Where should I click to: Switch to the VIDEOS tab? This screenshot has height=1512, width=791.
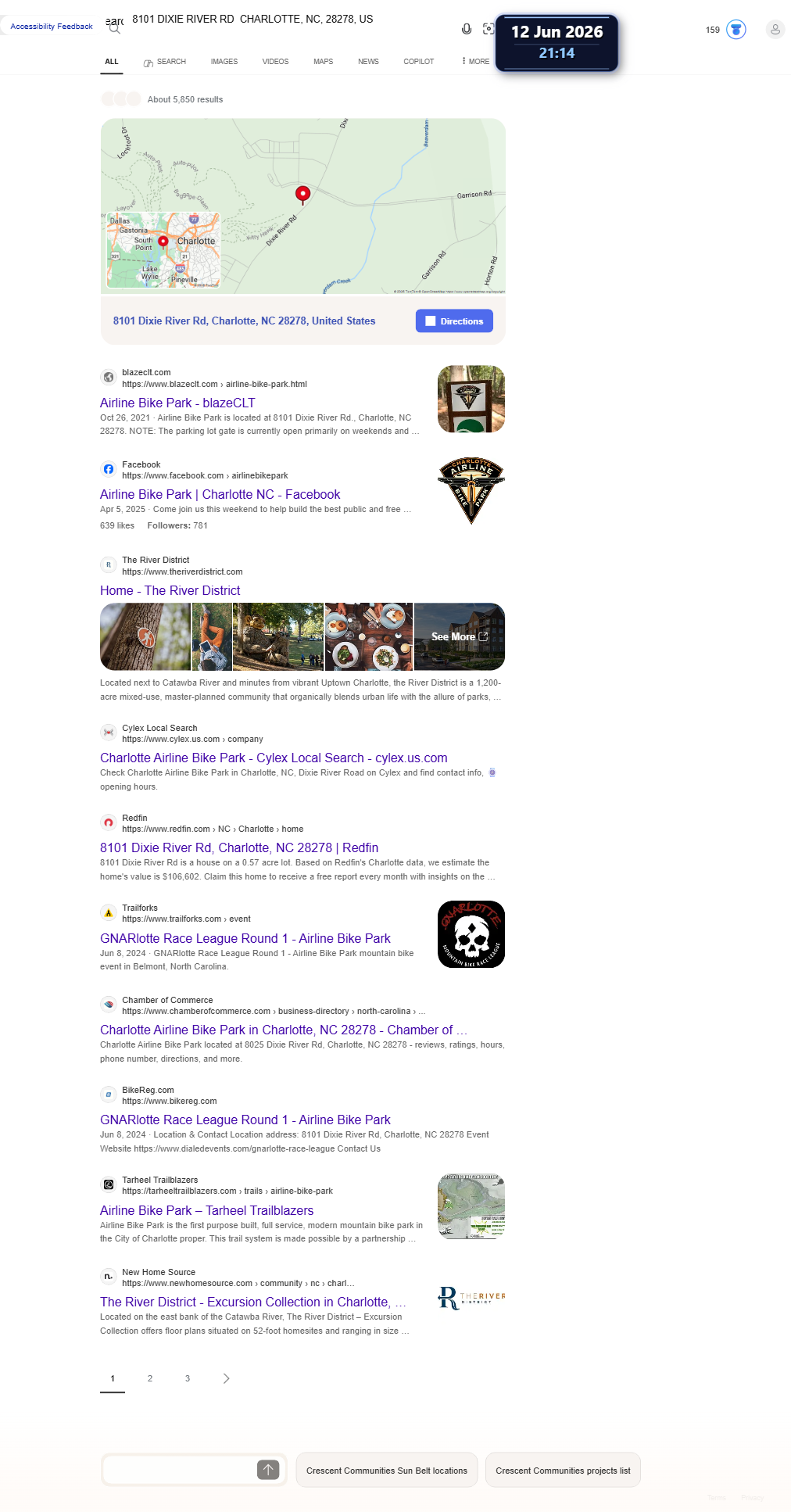(x=275, y=62)
